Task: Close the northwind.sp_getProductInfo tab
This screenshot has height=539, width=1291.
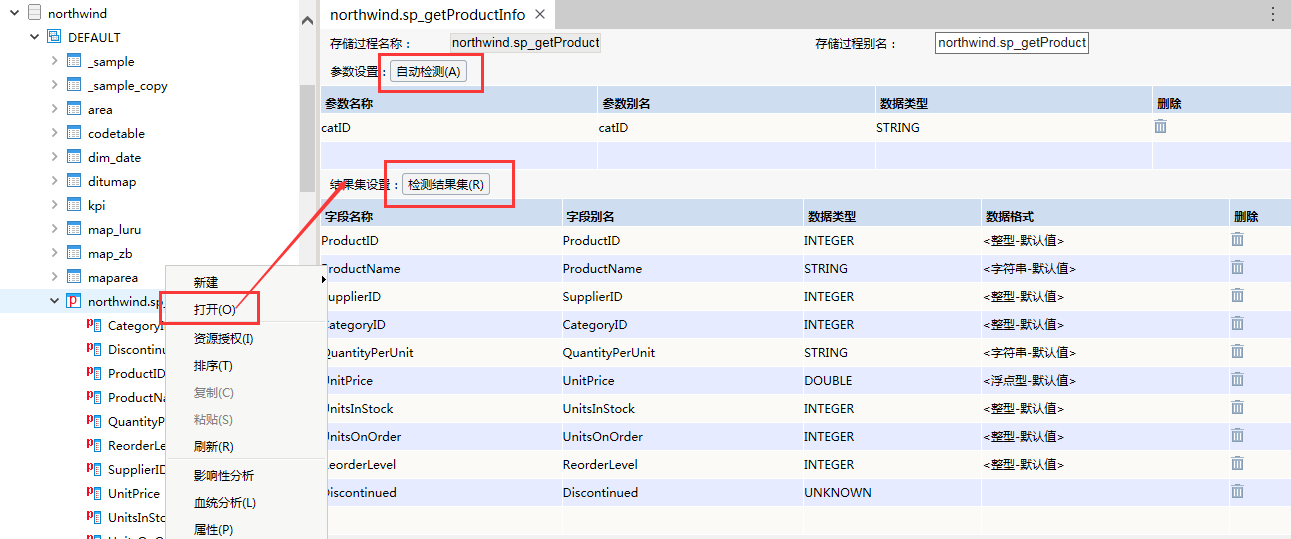Action: click(540, 14)
